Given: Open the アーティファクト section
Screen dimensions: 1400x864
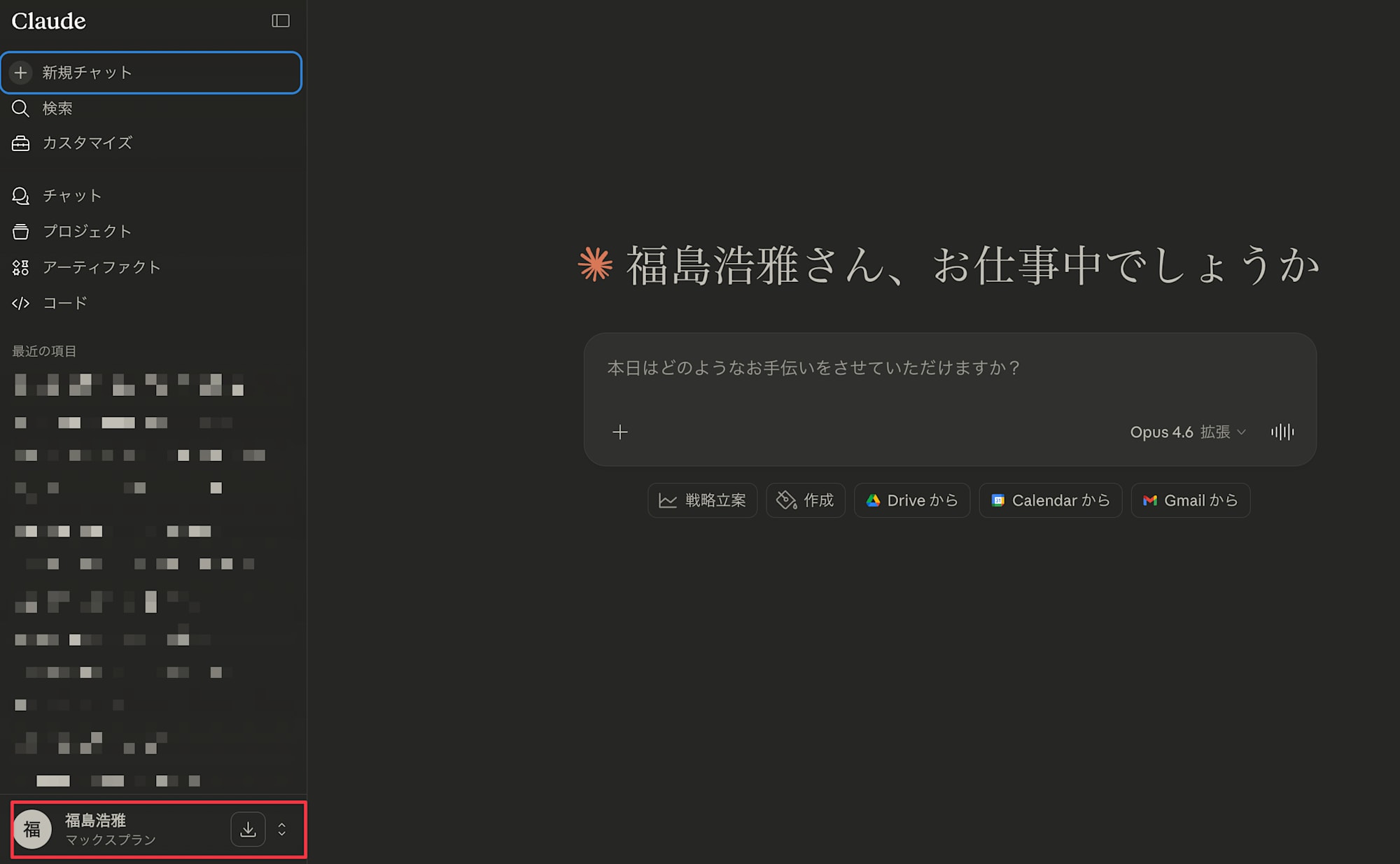Looking at the screenshot, I should pos(101,267).
